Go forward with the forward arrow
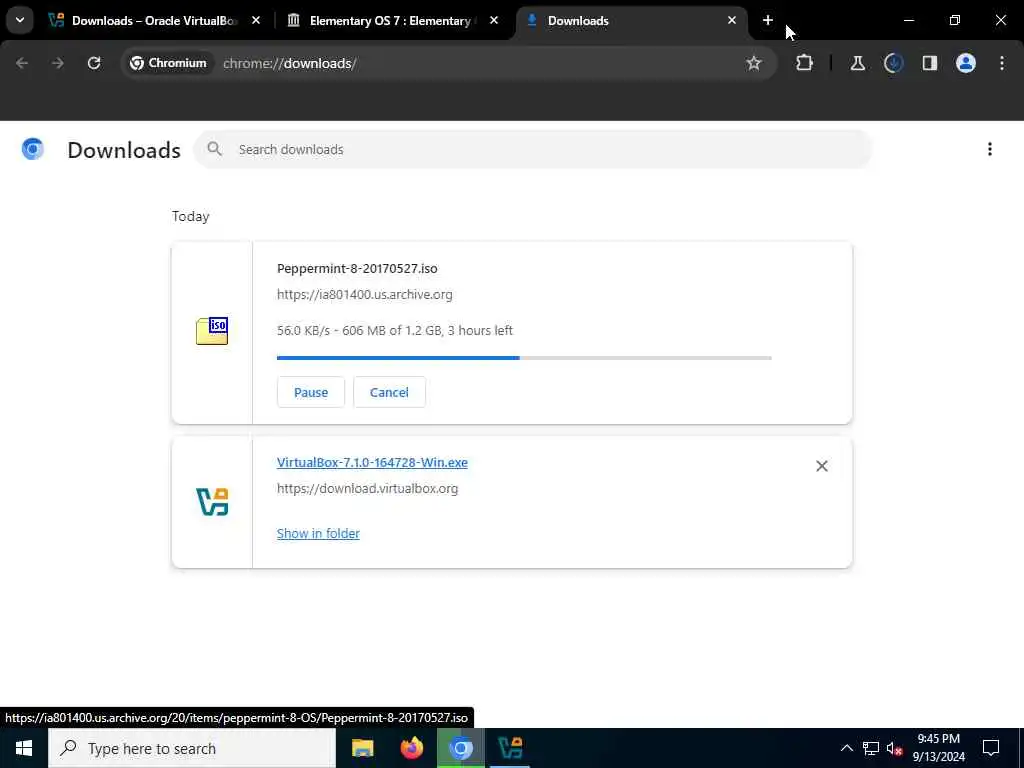The width and height of the screenshot is (1024, 768). [x=57, y=63]
